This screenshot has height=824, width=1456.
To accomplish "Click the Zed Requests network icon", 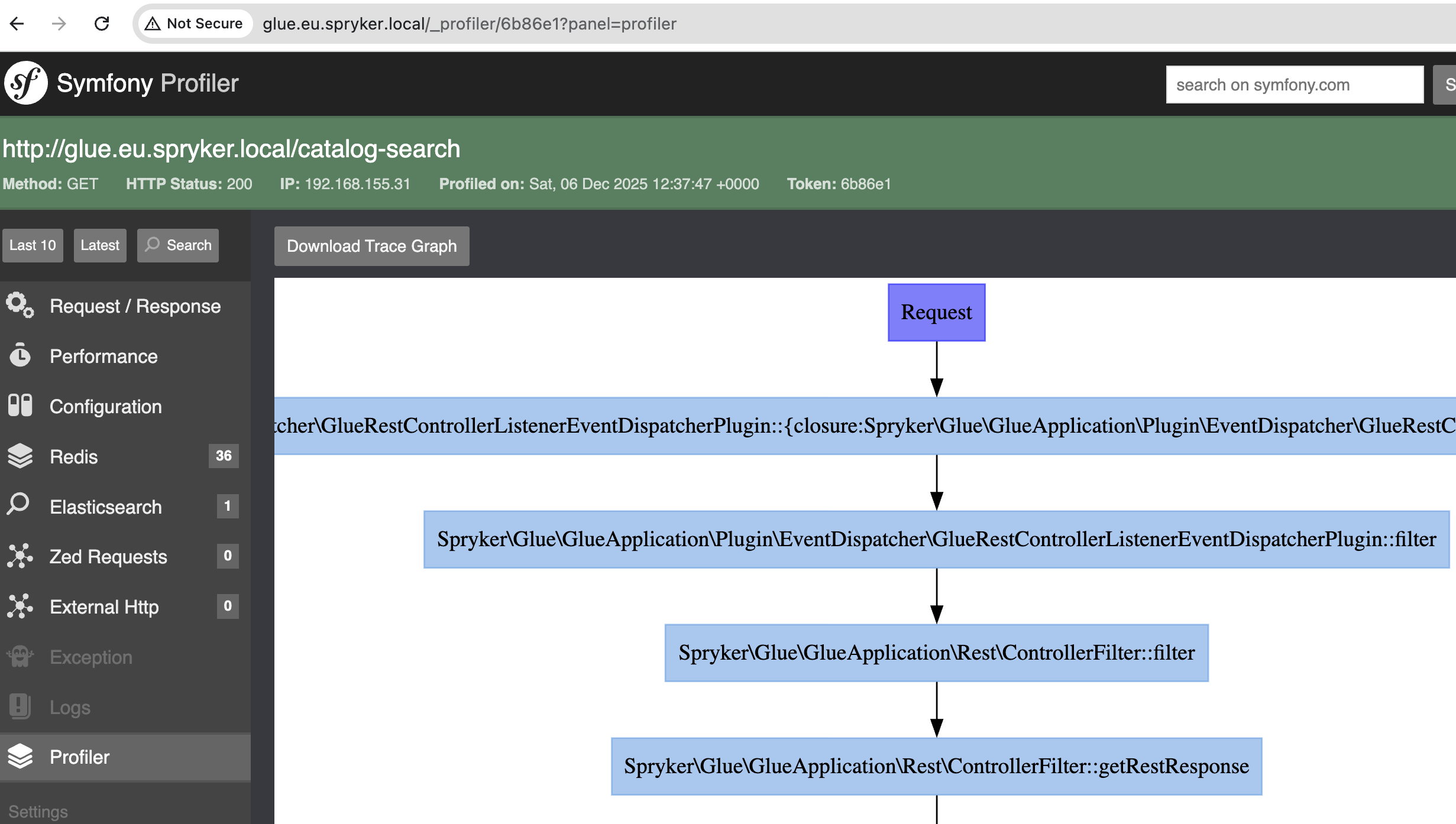I will (x=20, y=556).
